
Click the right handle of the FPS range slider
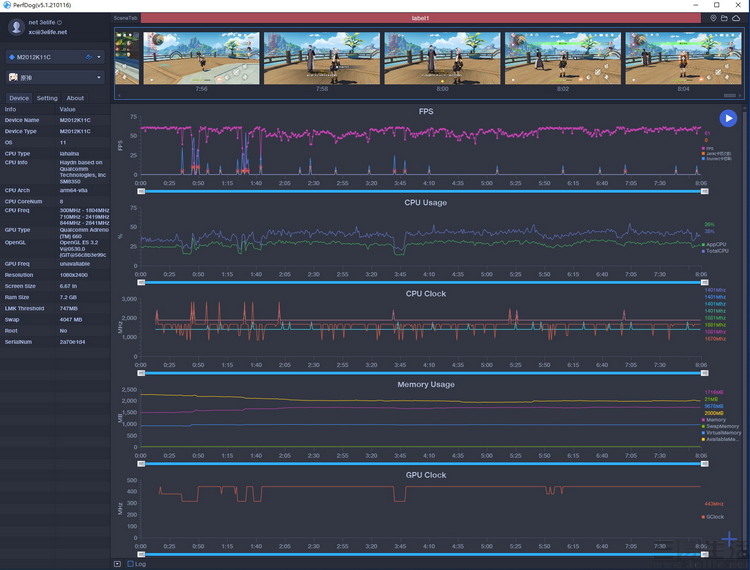705,191
